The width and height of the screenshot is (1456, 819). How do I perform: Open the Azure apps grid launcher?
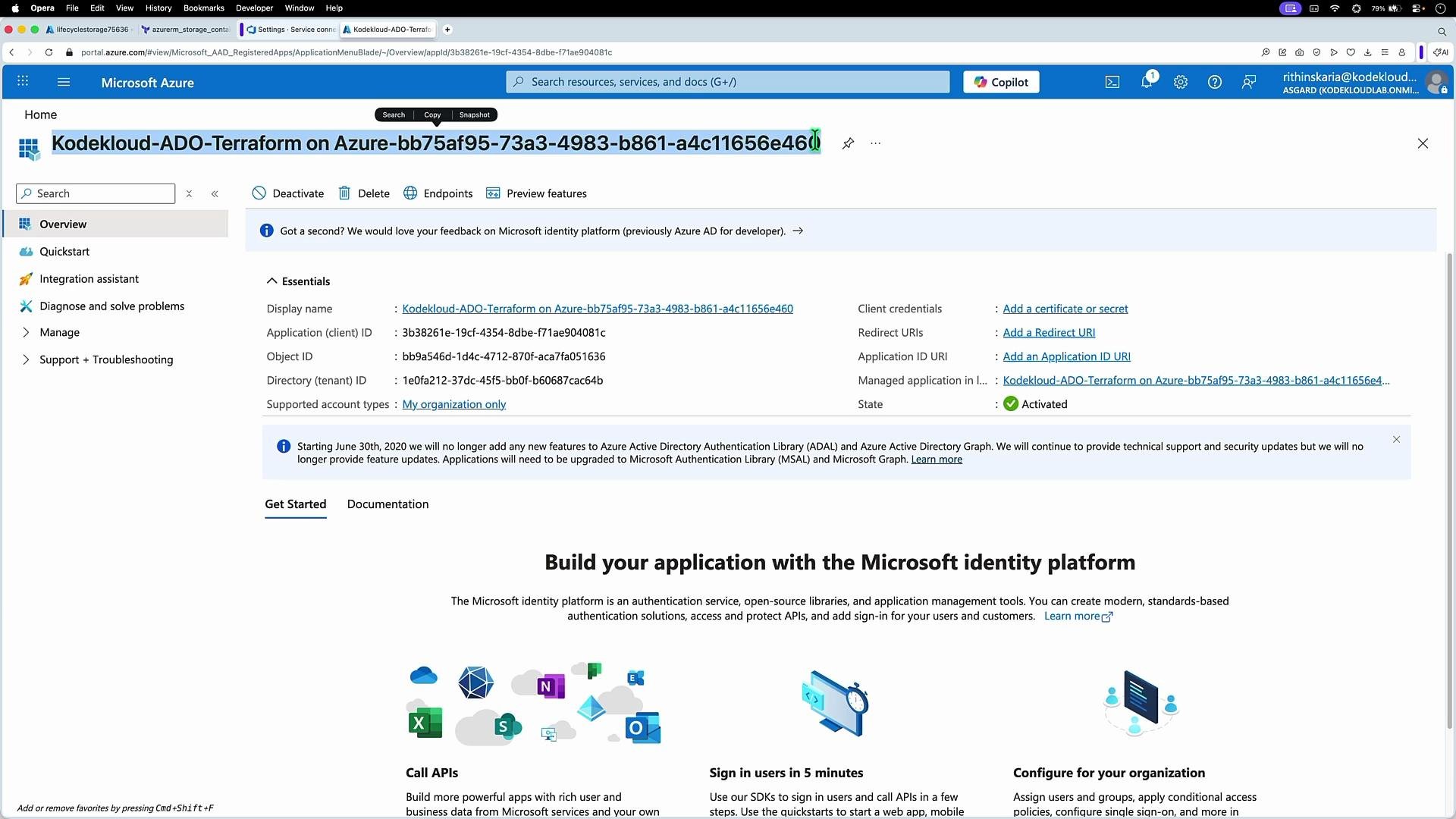pyautogui.click(x=23, y=82)
